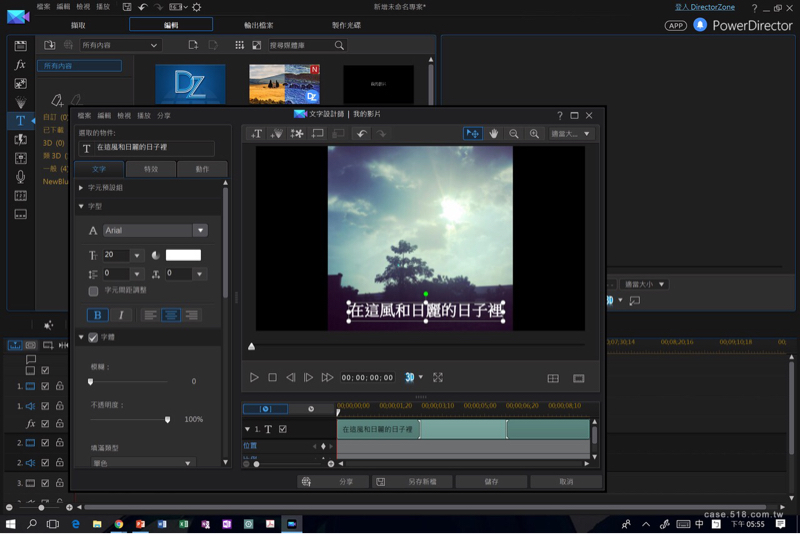
Task: Center-align the title text
Action: [x=171, y=315]
